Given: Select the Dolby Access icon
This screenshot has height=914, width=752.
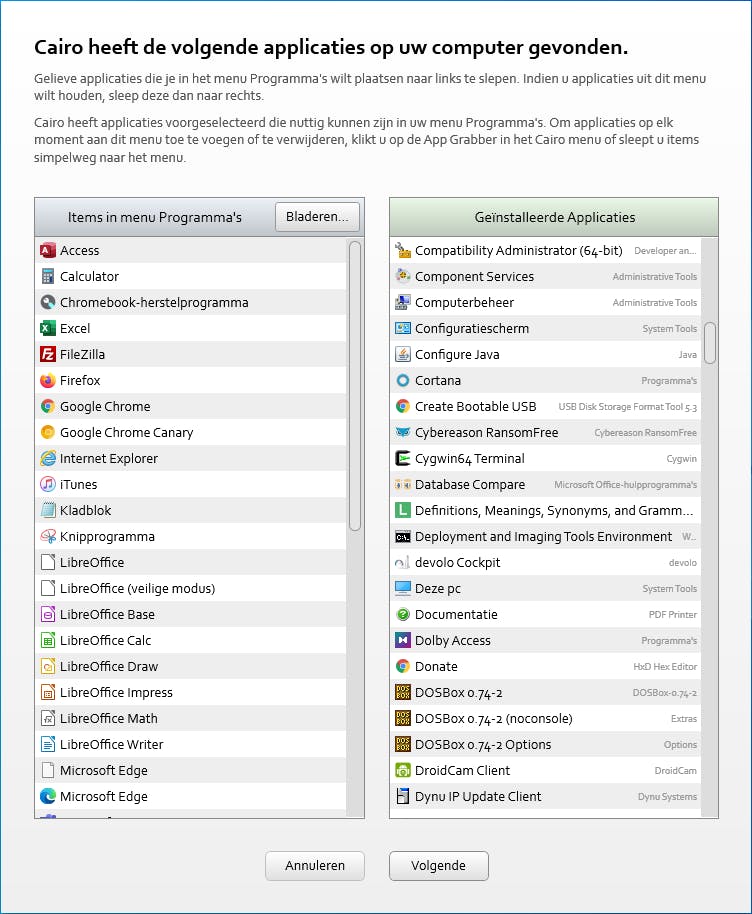Looking at the screenshot, I should point(403,640).
